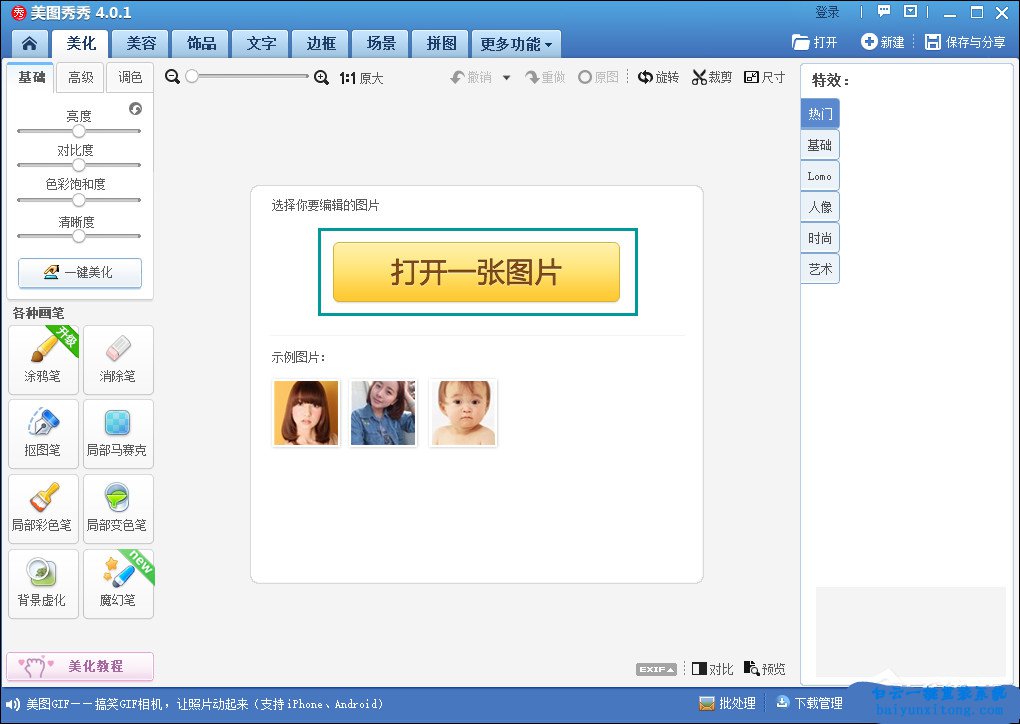Select the 魔幻笔 magic brush tool
Image resolution: width=1020 pixels, height=724 pixels.
[118, 583]
